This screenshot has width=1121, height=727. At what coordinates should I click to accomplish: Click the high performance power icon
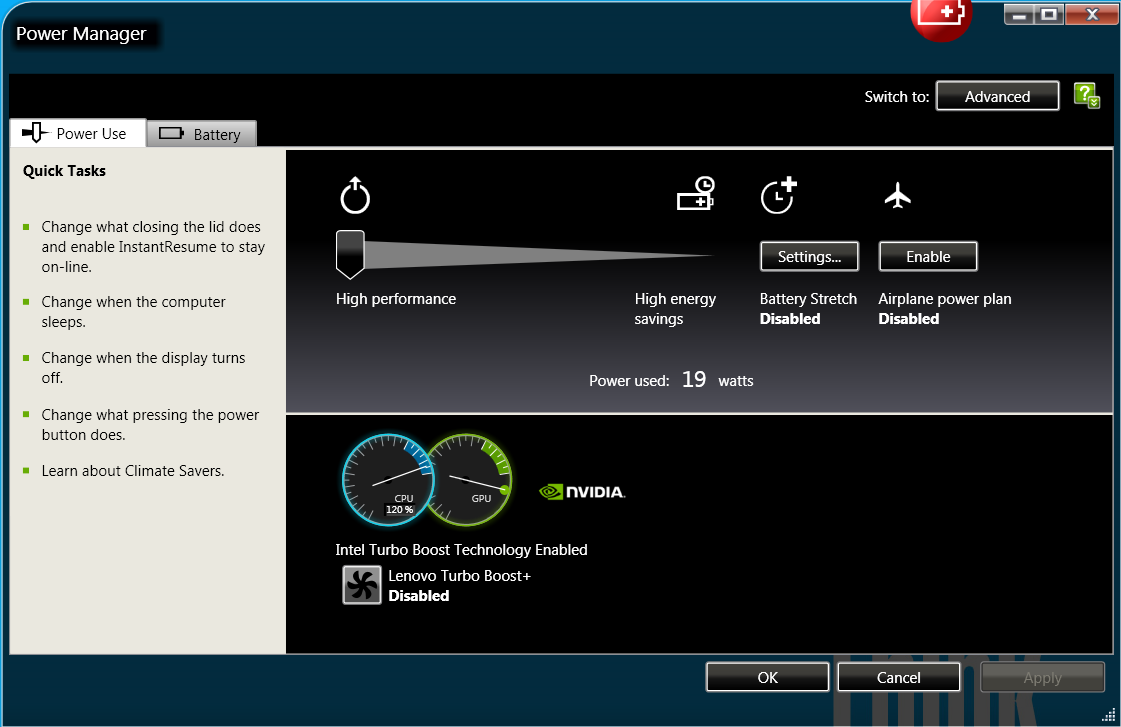pyautogui.click(x=355, y=195)
